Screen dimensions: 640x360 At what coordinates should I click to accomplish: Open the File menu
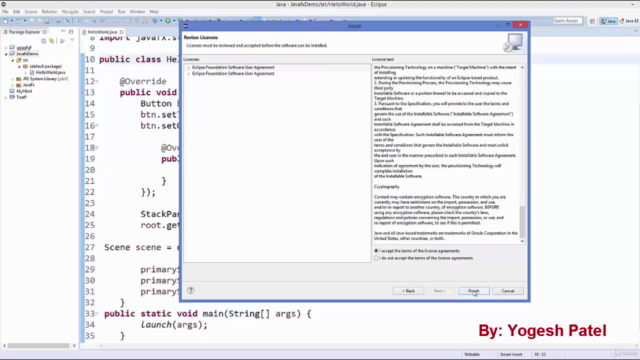coord(5,12)
